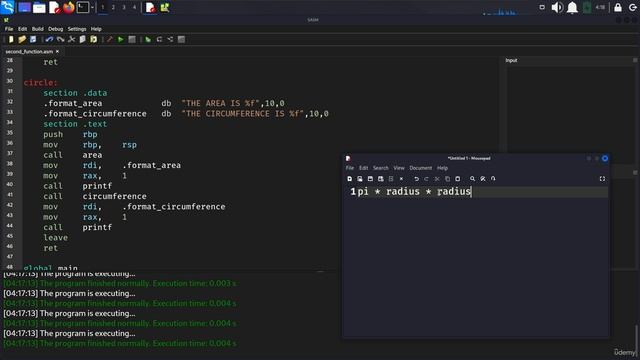Click the Step over debug icon

coord(159,39)
